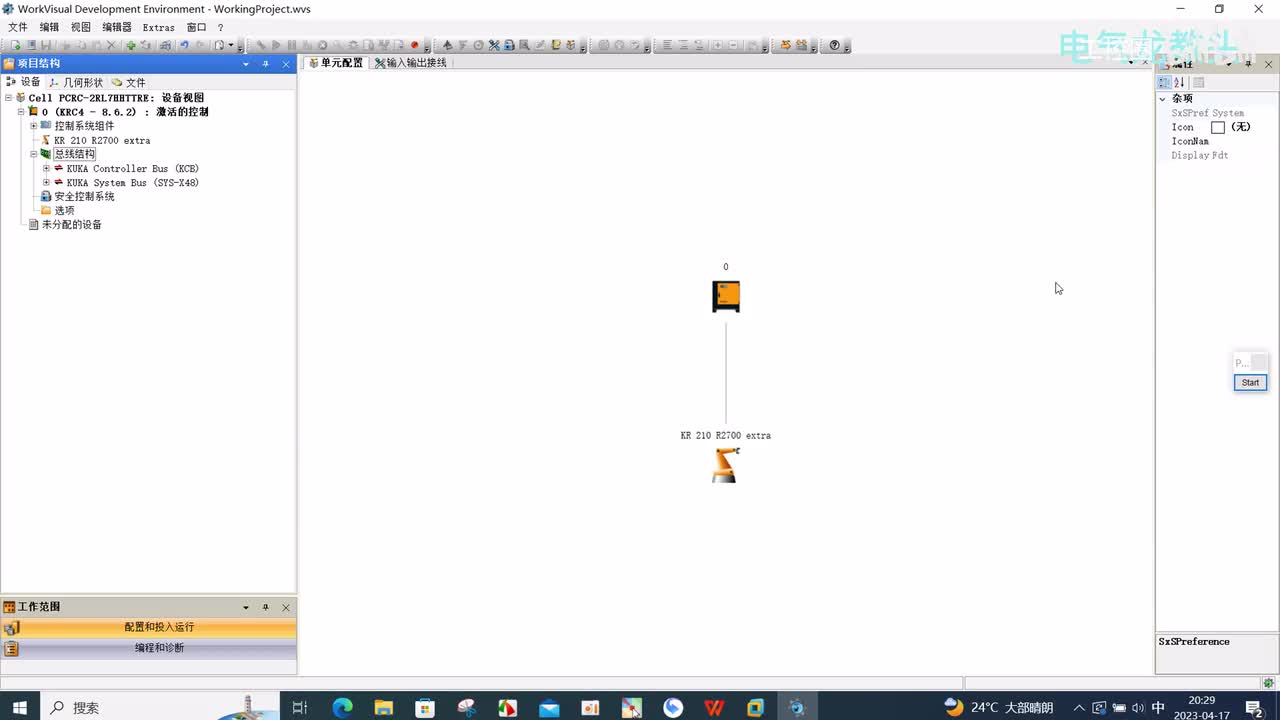
Task: Open the notification center icon
Action: coord(1254,707)
